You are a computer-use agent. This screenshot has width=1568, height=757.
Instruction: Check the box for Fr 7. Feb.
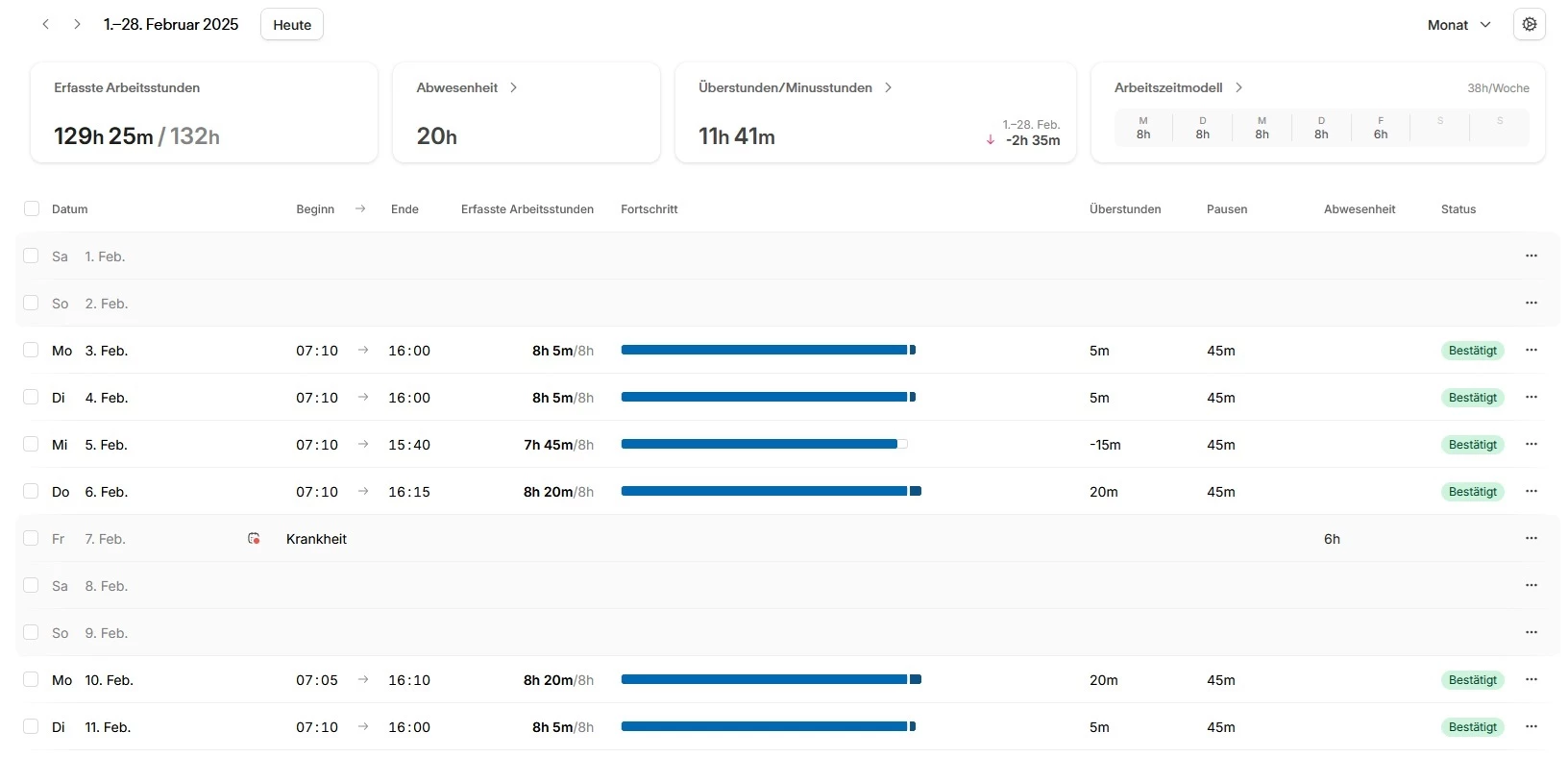[x=31, y=538]
